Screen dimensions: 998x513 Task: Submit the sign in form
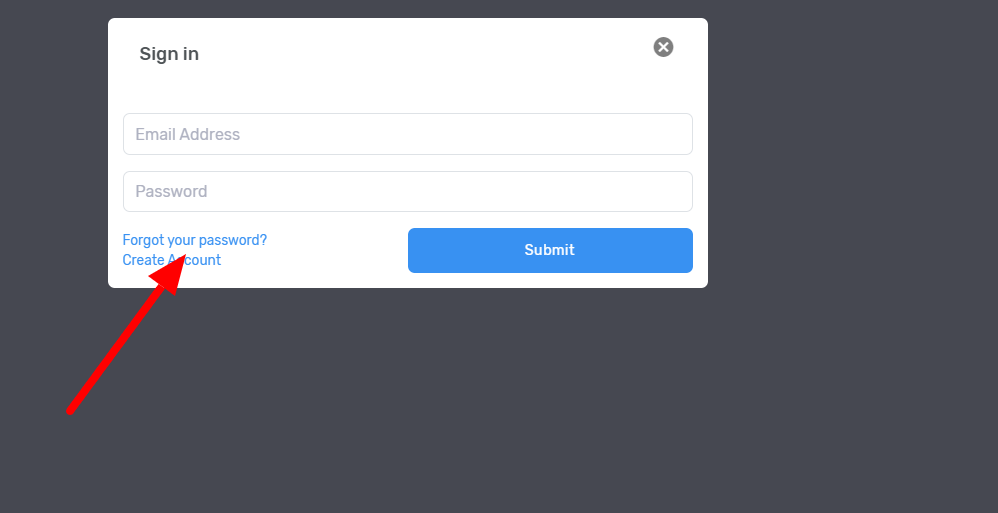[x=550, y=250]
